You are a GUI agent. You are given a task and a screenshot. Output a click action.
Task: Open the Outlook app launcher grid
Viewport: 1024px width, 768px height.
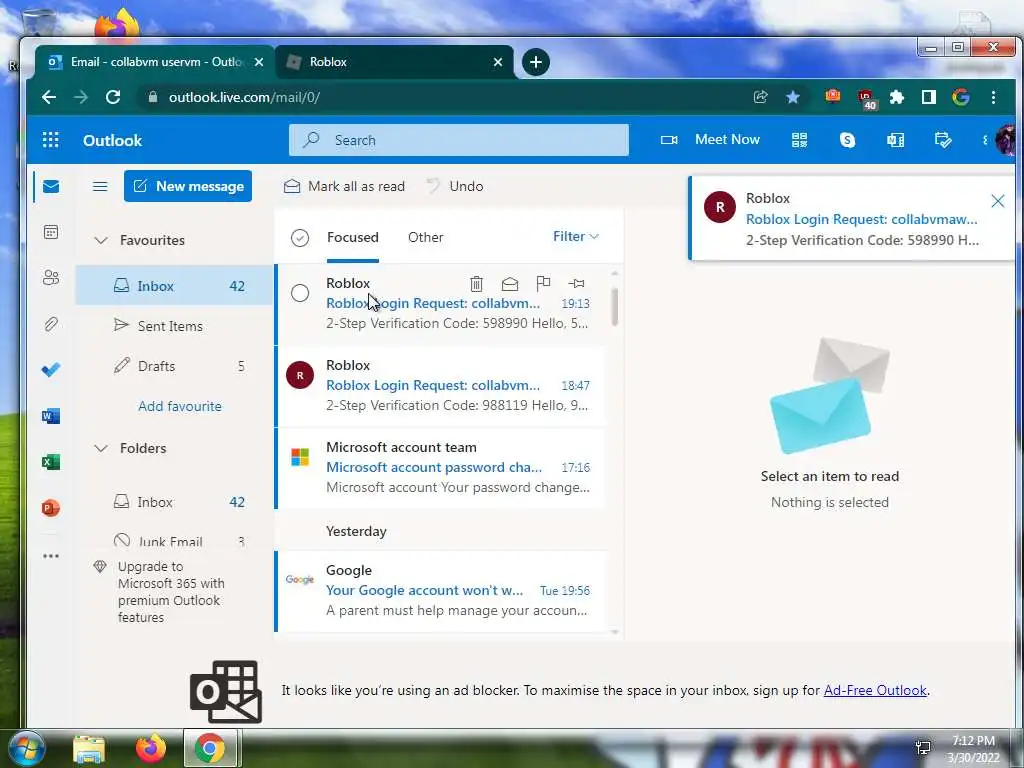[50, 140]
